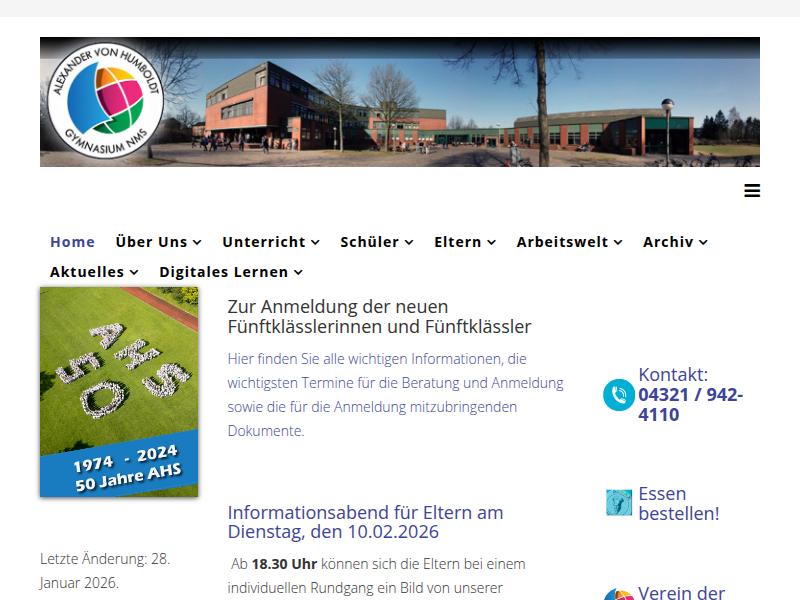The image size is (800, 600).
Task: Open the hamburger menu icon
Action: pos(752,191)
